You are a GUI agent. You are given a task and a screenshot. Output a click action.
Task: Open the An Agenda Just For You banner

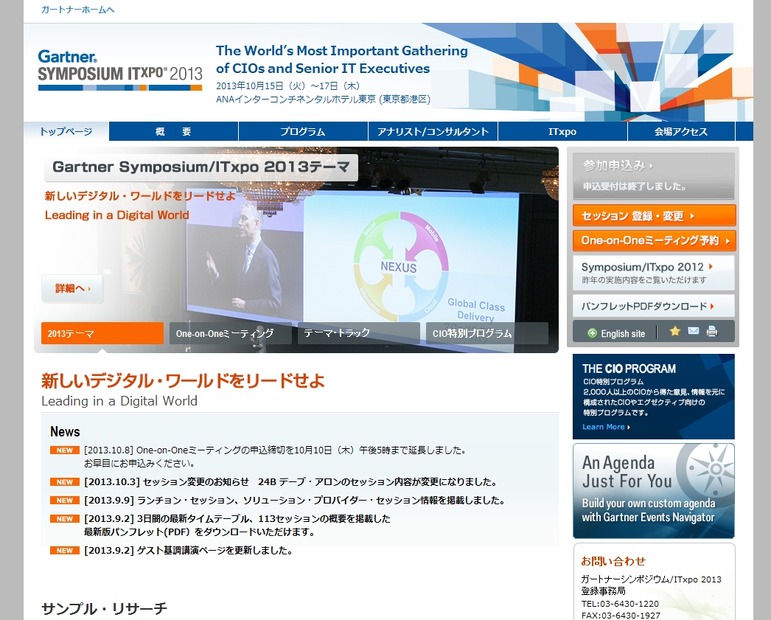[x=653, y=491]
